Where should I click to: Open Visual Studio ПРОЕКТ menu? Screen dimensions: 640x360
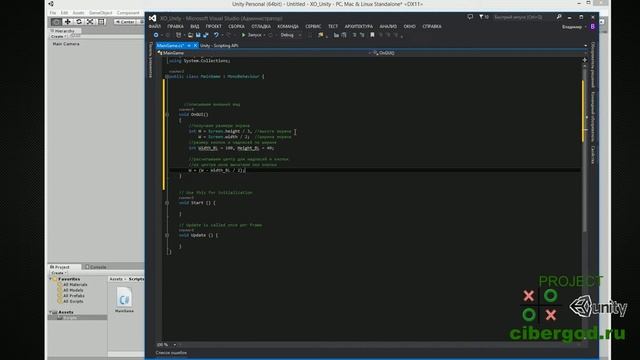(x=213, y=27)
